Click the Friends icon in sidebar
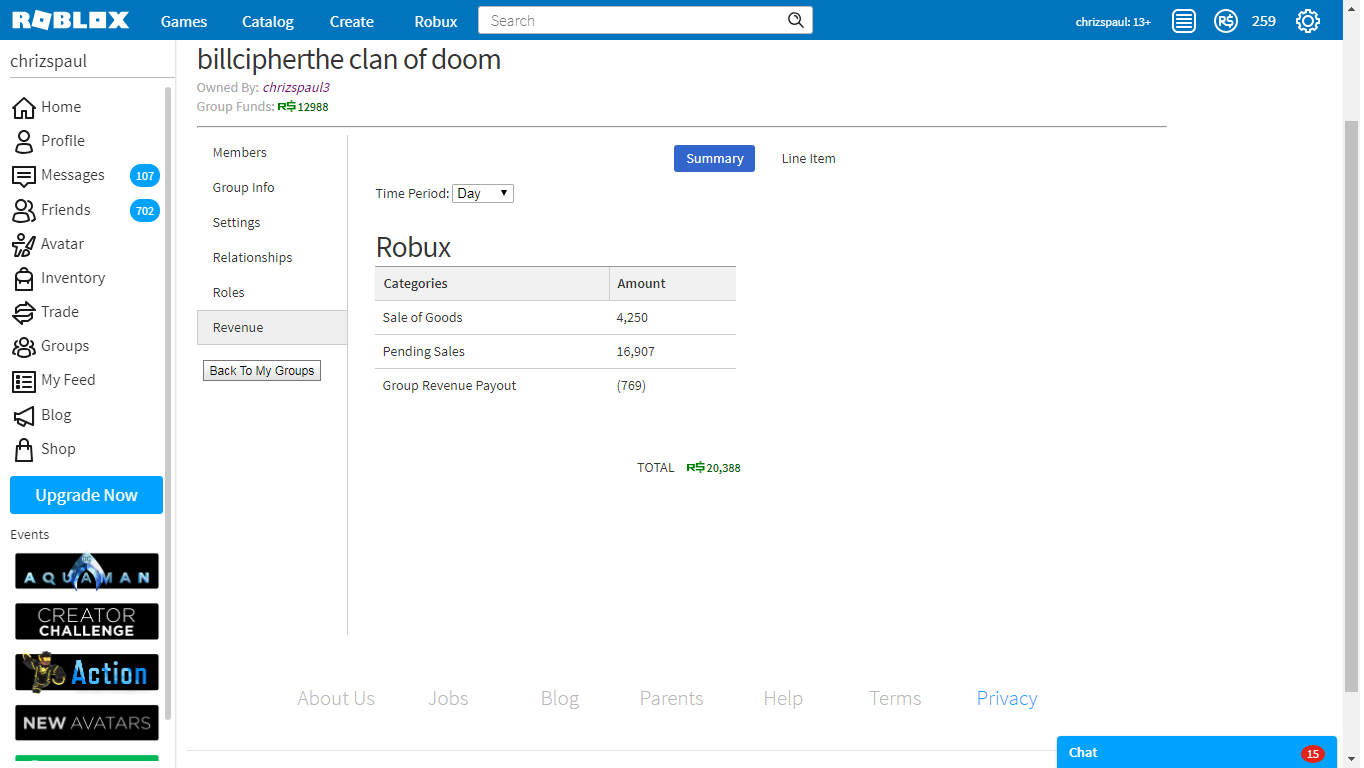The width and height of the screenshot is (1364, 768). [x=23, y=210]
